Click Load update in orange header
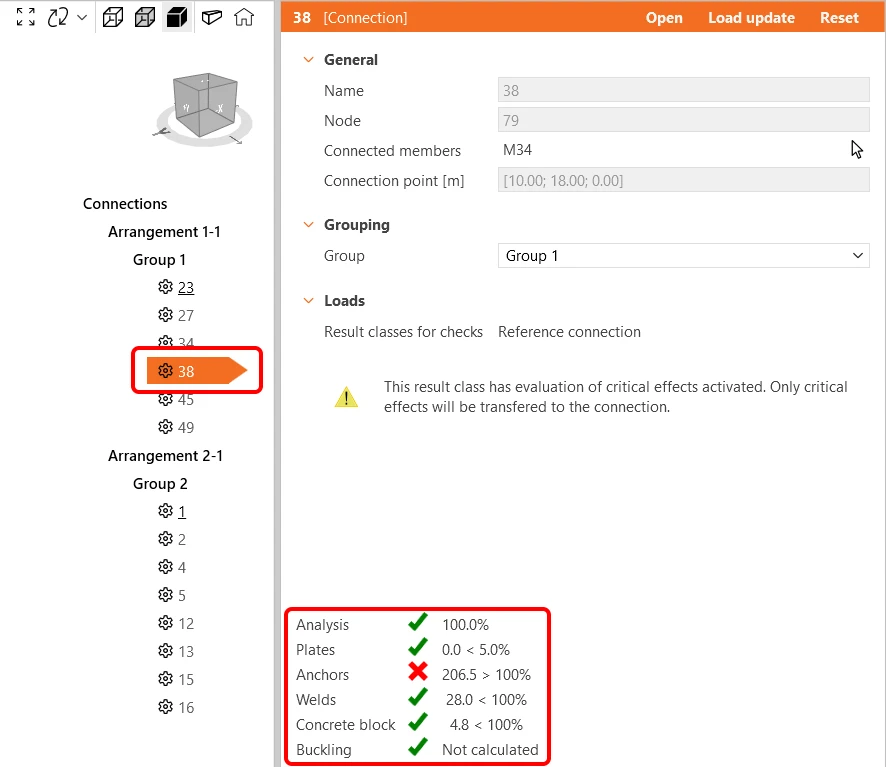 coord(751,18)
